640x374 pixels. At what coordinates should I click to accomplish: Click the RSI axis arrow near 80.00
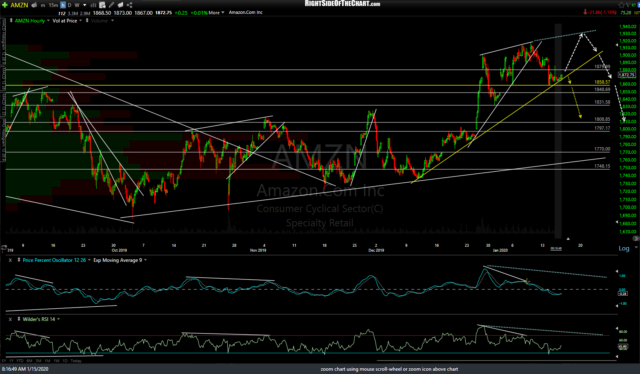[617, 328]
